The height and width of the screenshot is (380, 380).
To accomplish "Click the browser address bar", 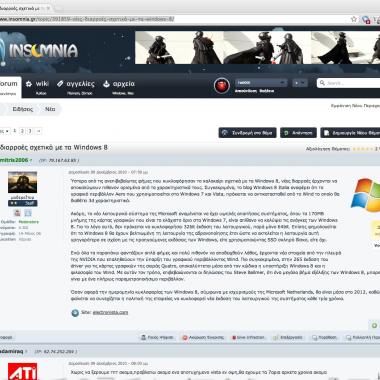I will (173, 19).
